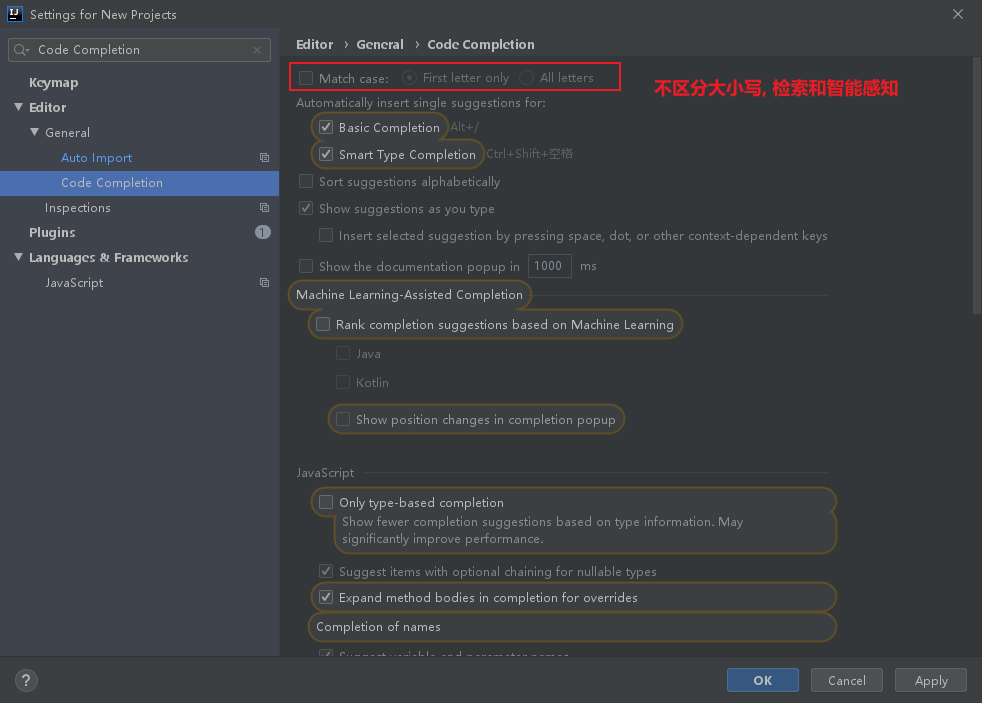Click the General breadcrumb
982x703 pixels.
click(x=380, y=44)
